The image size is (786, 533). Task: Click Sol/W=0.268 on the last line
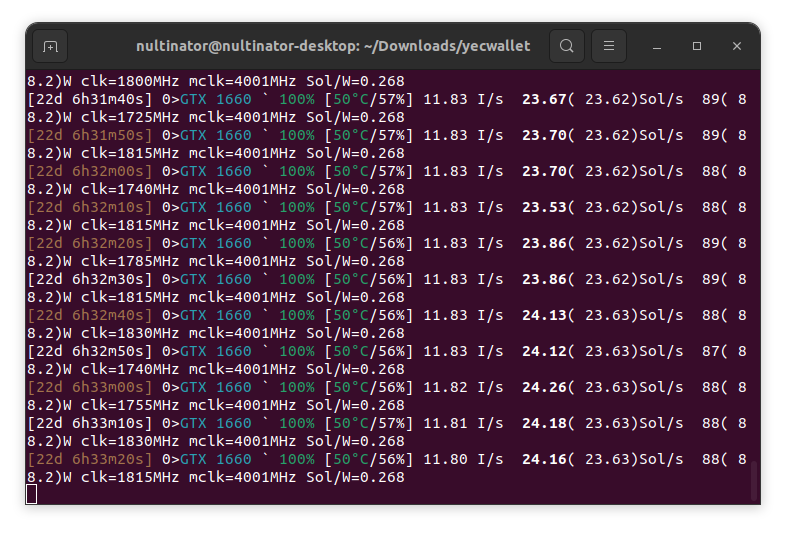coord(355,477)
